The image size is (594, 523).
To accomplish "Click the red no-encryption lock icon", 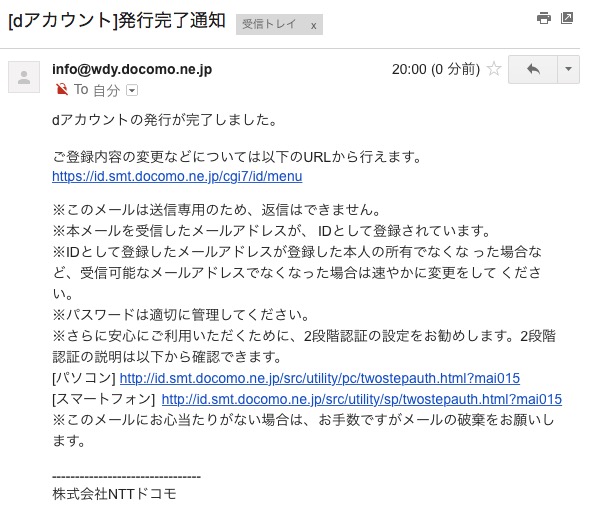I will [x=62, y=89].
